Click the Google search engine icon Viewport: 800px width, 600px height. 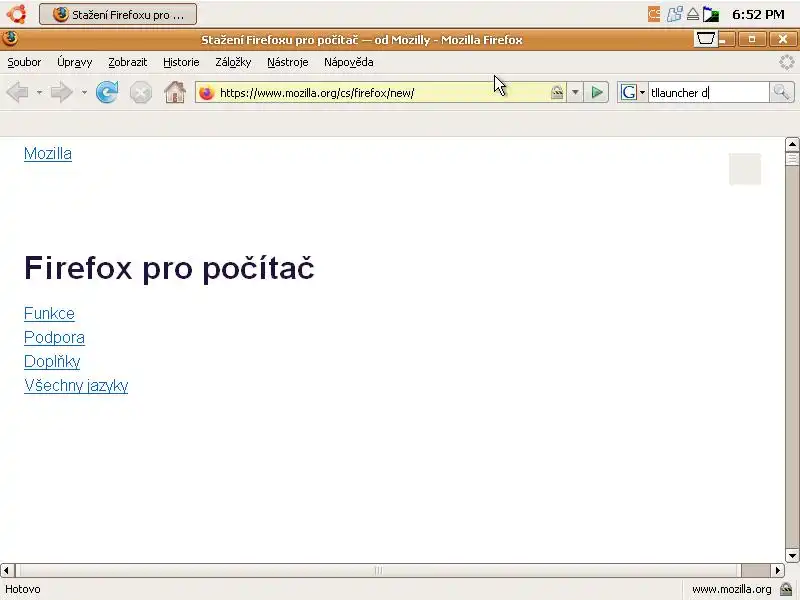[628, 92]
